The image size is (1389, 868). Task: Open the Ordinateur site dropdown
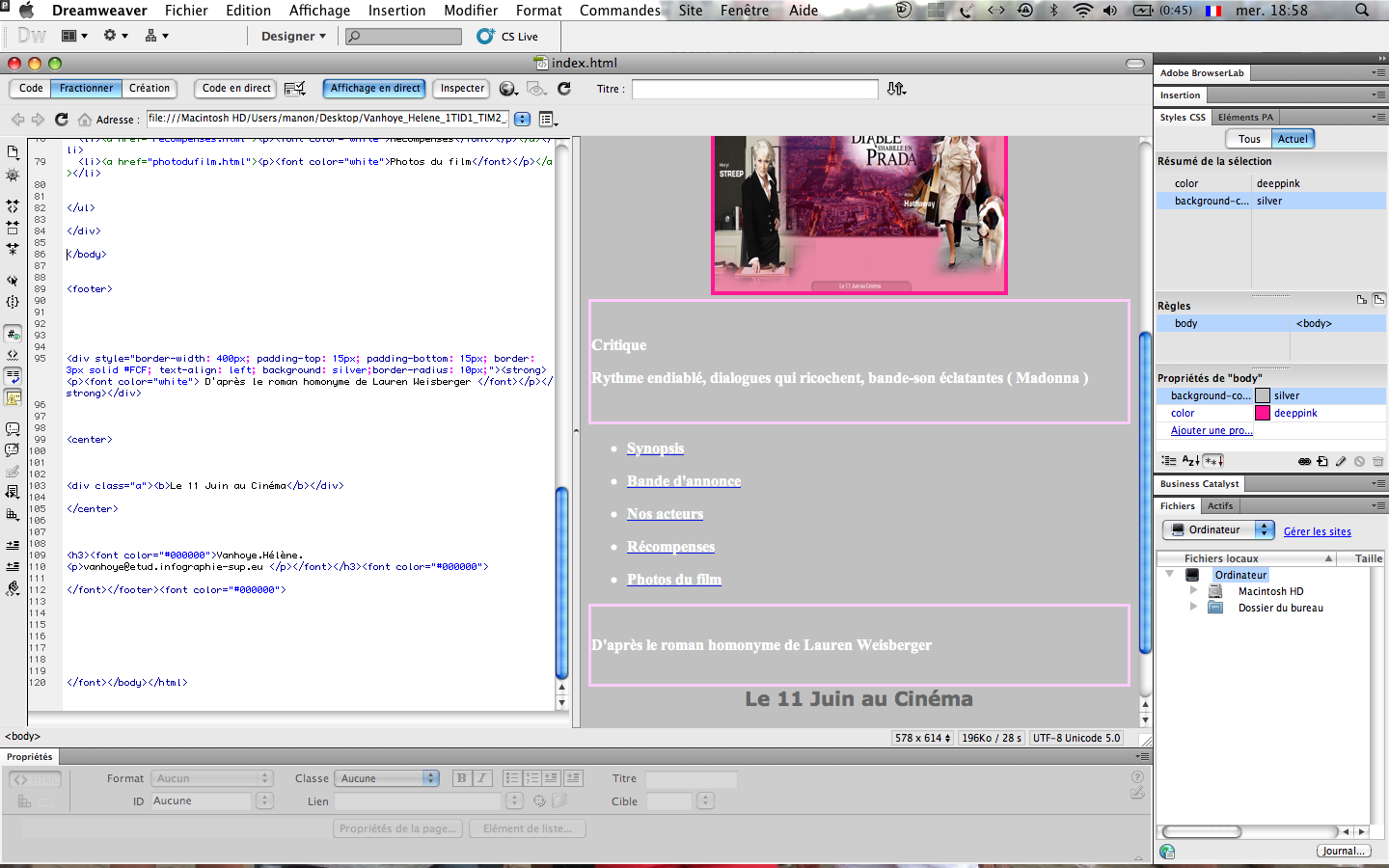click(1218, 530)
